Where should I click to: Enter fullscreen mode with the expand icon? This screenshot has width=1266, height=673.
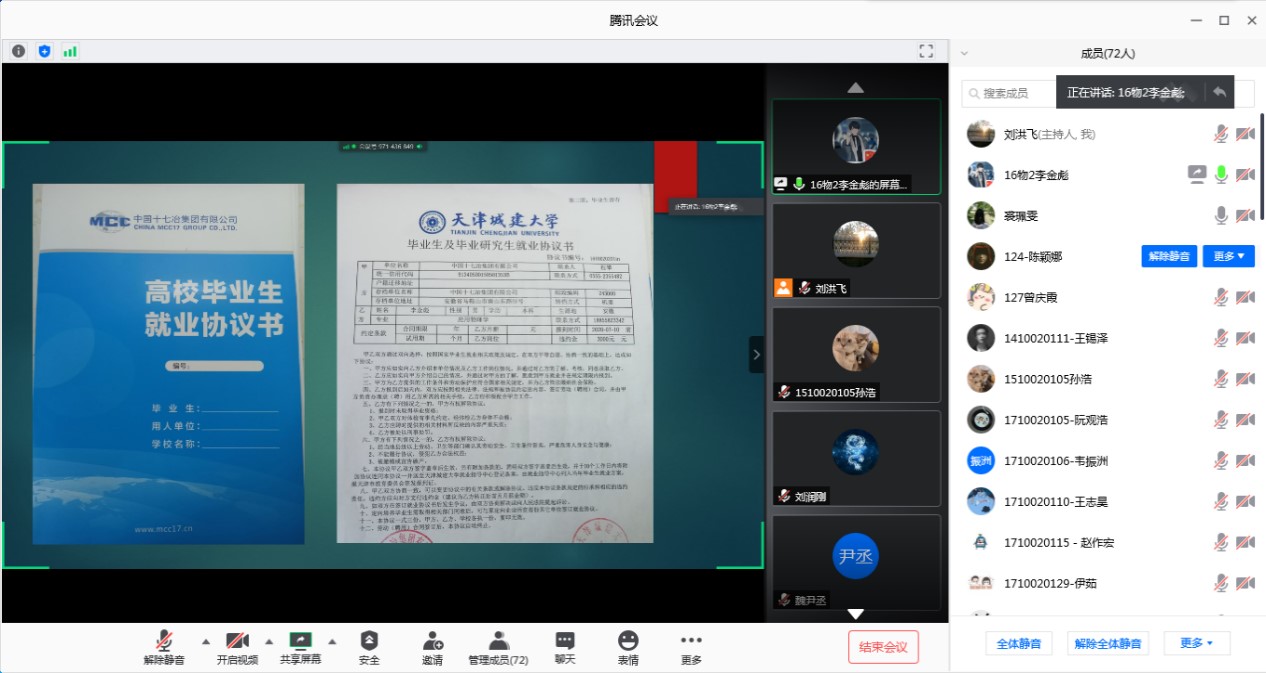926,51
